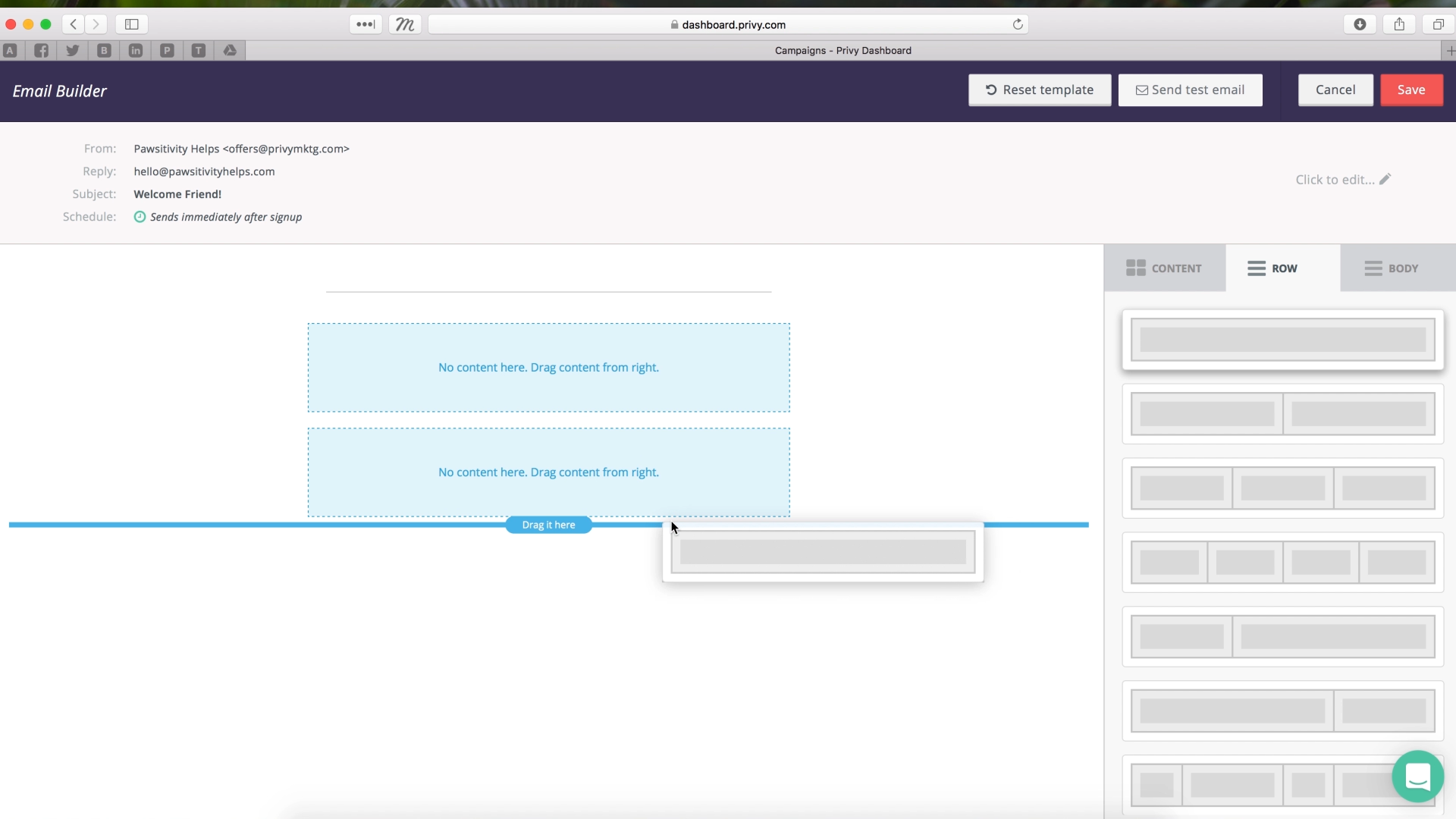Click 'Sends immediately after signup' text
1456x819 pixels.
click(226, 217)
